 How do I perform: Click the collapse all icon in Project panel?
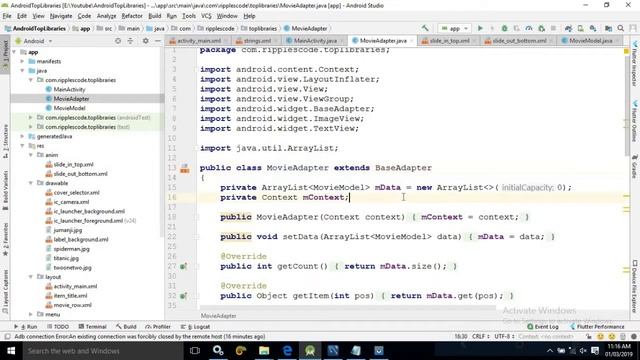130,41
